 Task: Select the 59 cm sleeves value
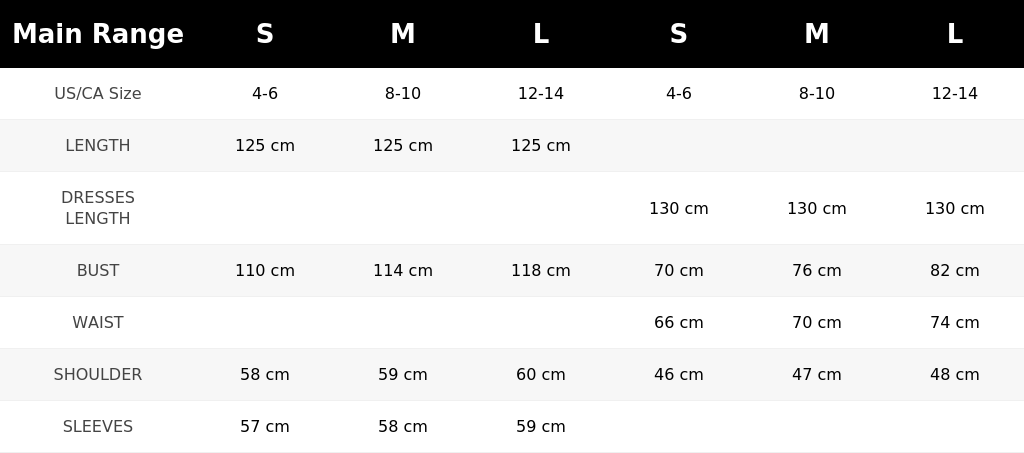pyautogui.click(x=541, y=426)
